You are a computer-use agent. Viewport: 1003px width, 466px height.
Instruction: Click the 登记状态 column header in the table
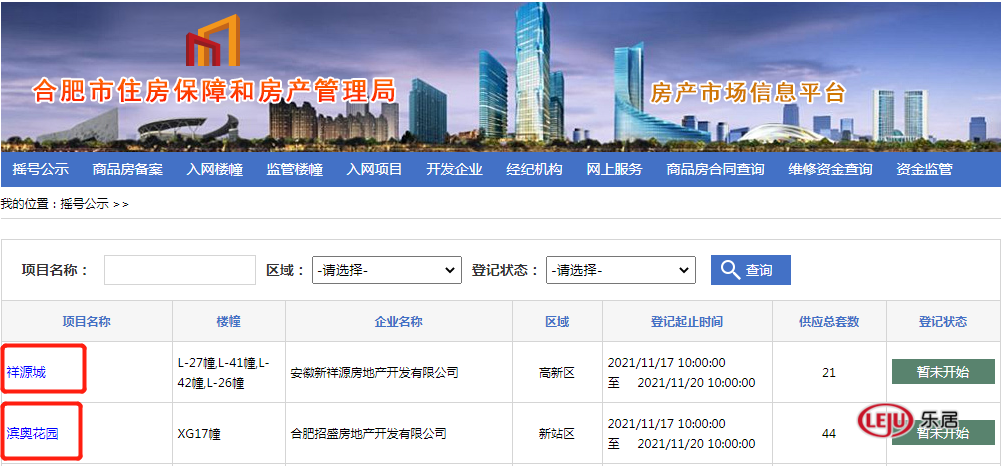pos(943,322)
